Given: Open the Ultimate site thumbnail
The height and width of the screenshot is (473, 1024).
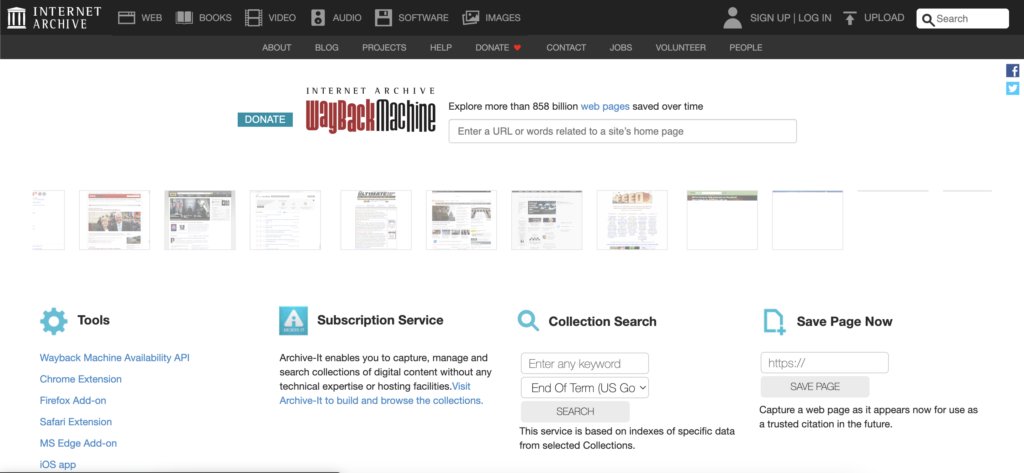Looking at the screenshot, I should pyautogui.click(x=376, y=220).
